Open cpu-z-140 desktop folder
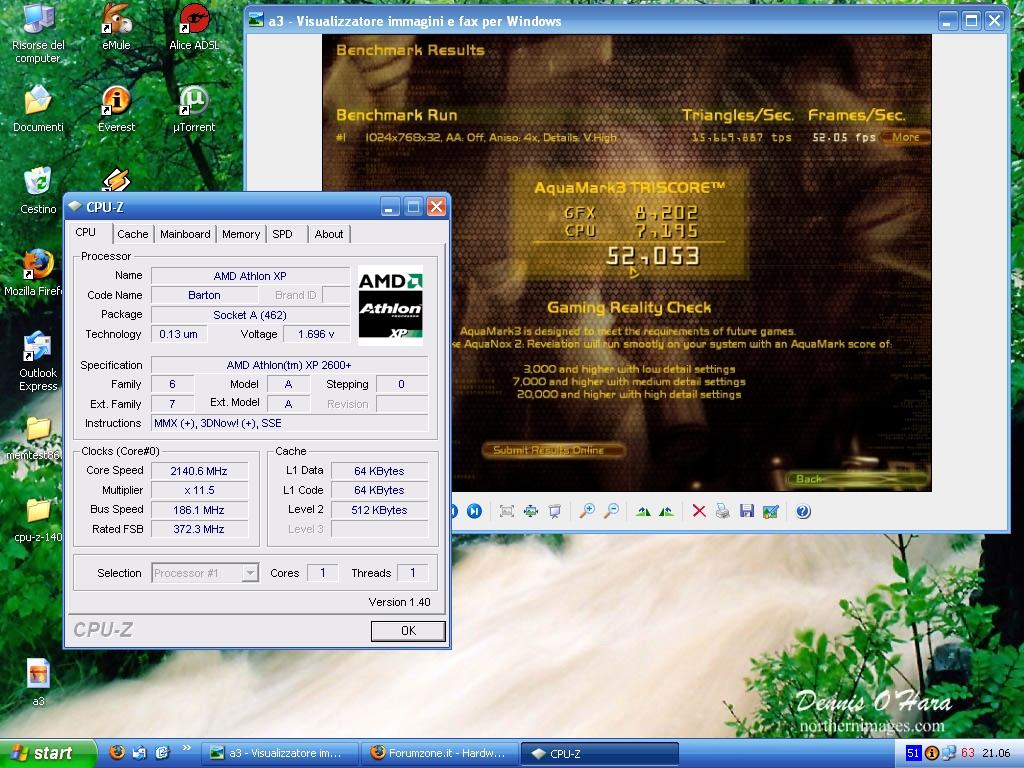This screenshot has height=768, width=1024. 38,520
